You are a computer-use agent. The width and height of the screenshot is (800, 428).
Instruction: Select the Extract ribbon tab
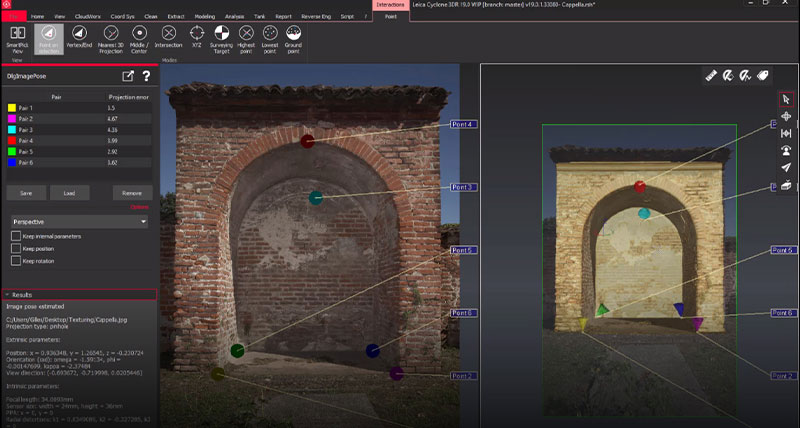click(x=176, y=16)
